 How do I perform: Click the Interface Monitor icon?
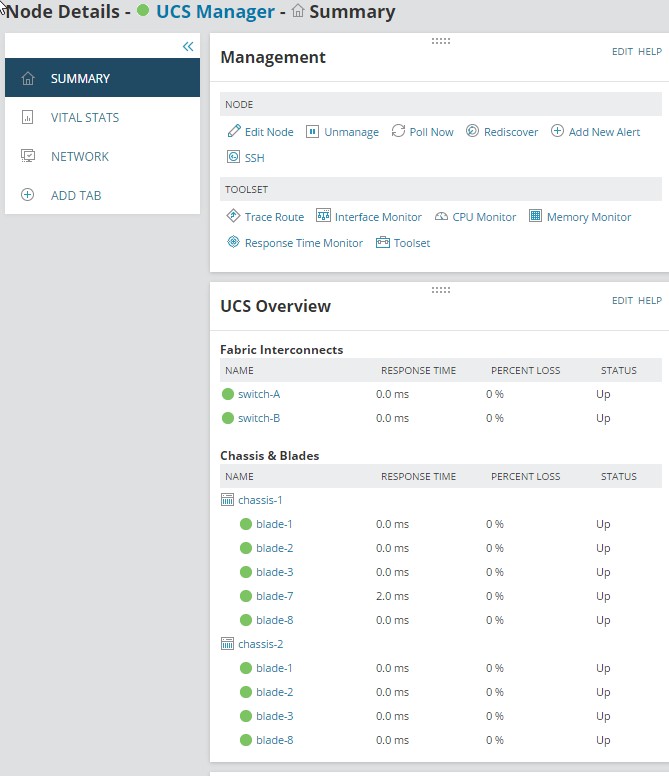[x=323, y=216]
